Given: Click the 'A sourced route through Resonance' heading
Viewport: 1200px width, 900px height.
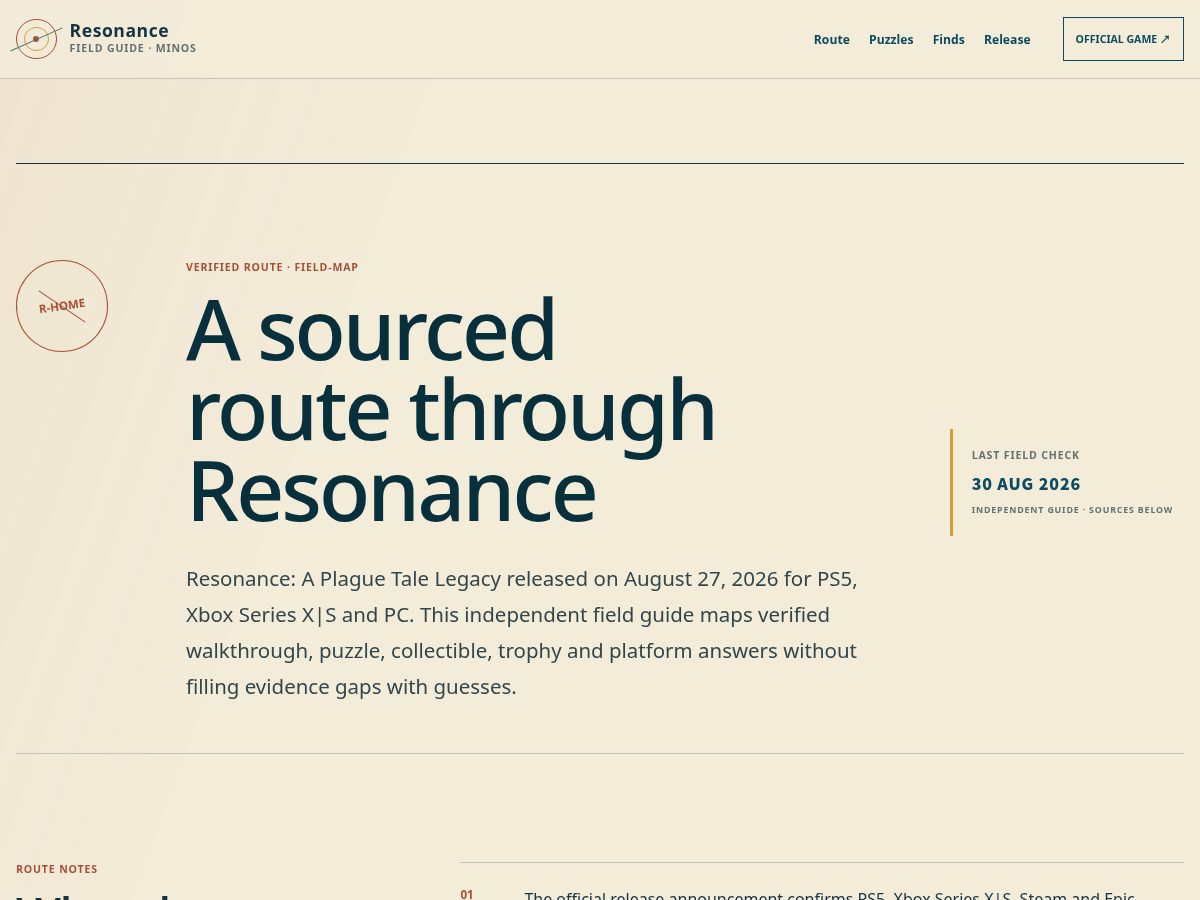Looking at the screenshot, I should 451,410.
